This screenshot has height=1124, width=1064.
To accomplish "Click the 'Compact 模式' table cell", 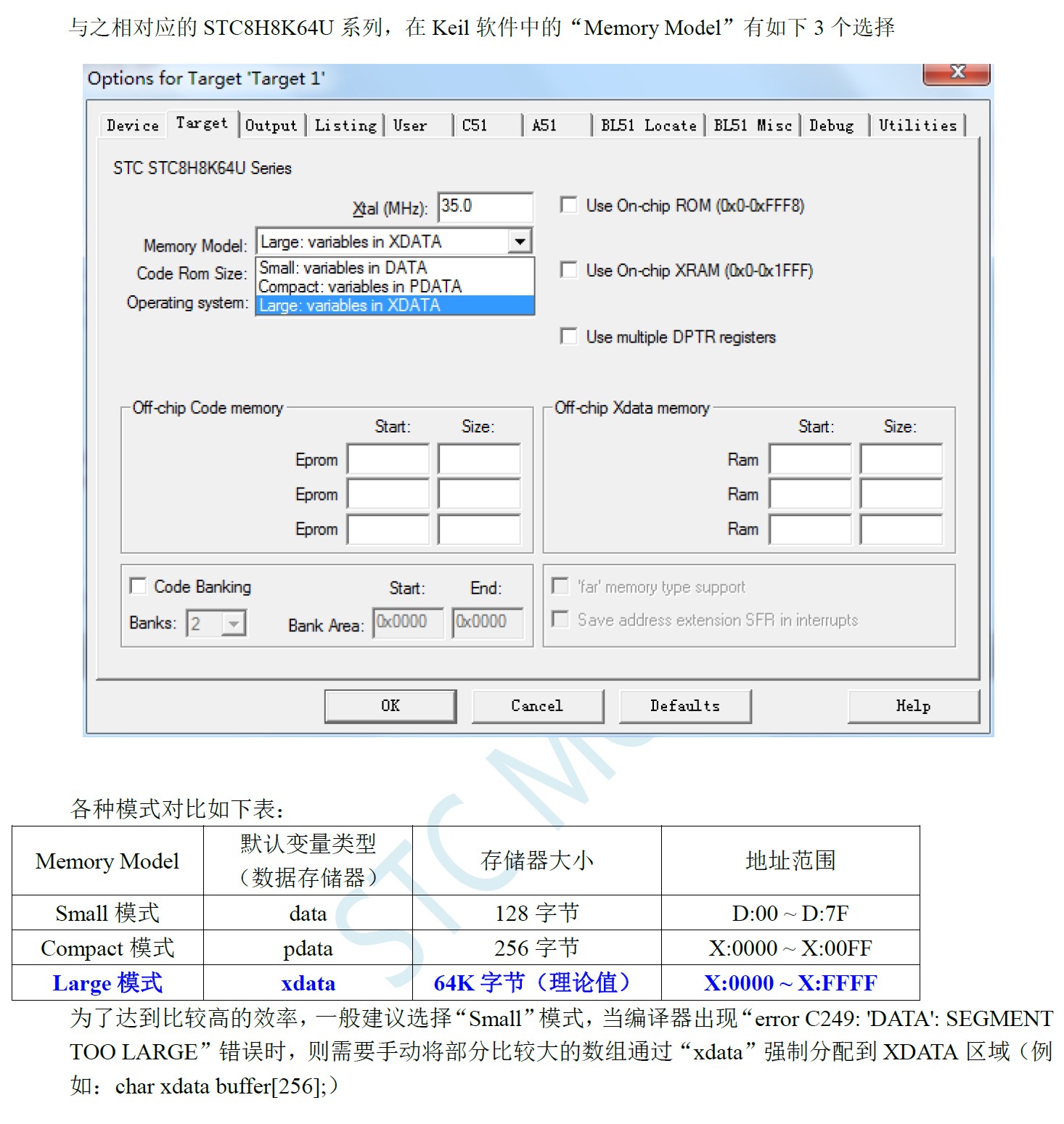I will click(x=107, y=948).
